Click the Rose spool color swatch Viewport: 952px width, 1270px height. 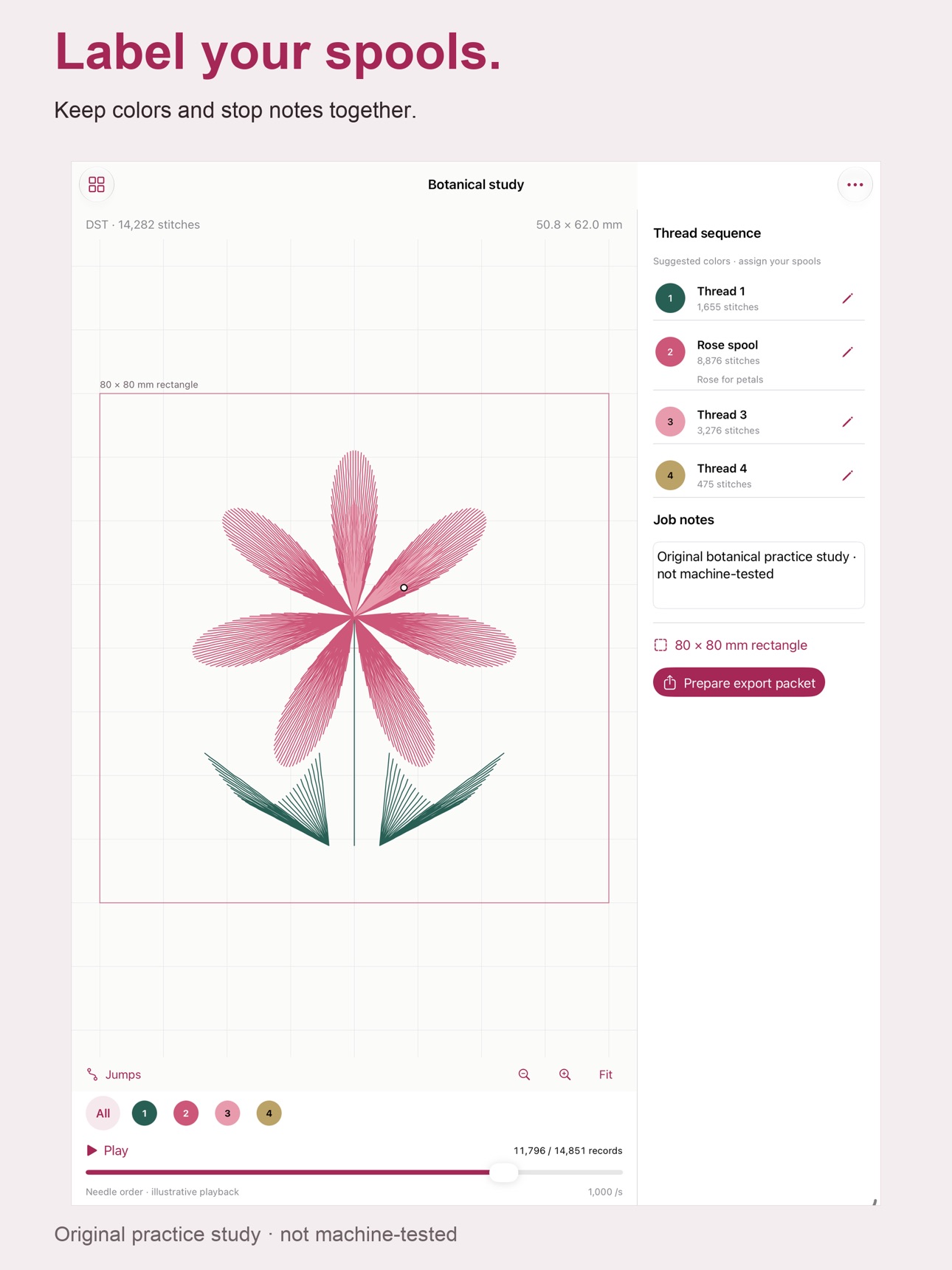[670, 352]
